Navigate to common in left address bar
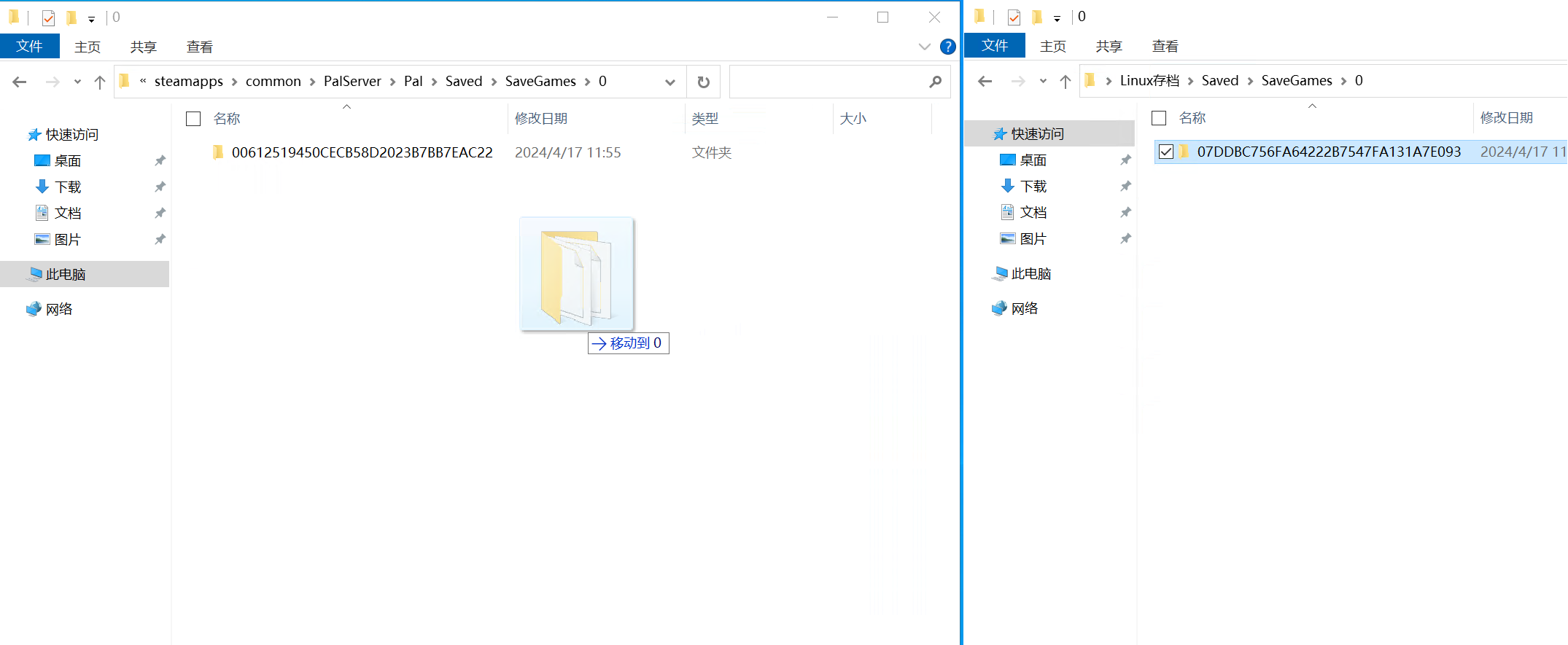 click(273, 82)
